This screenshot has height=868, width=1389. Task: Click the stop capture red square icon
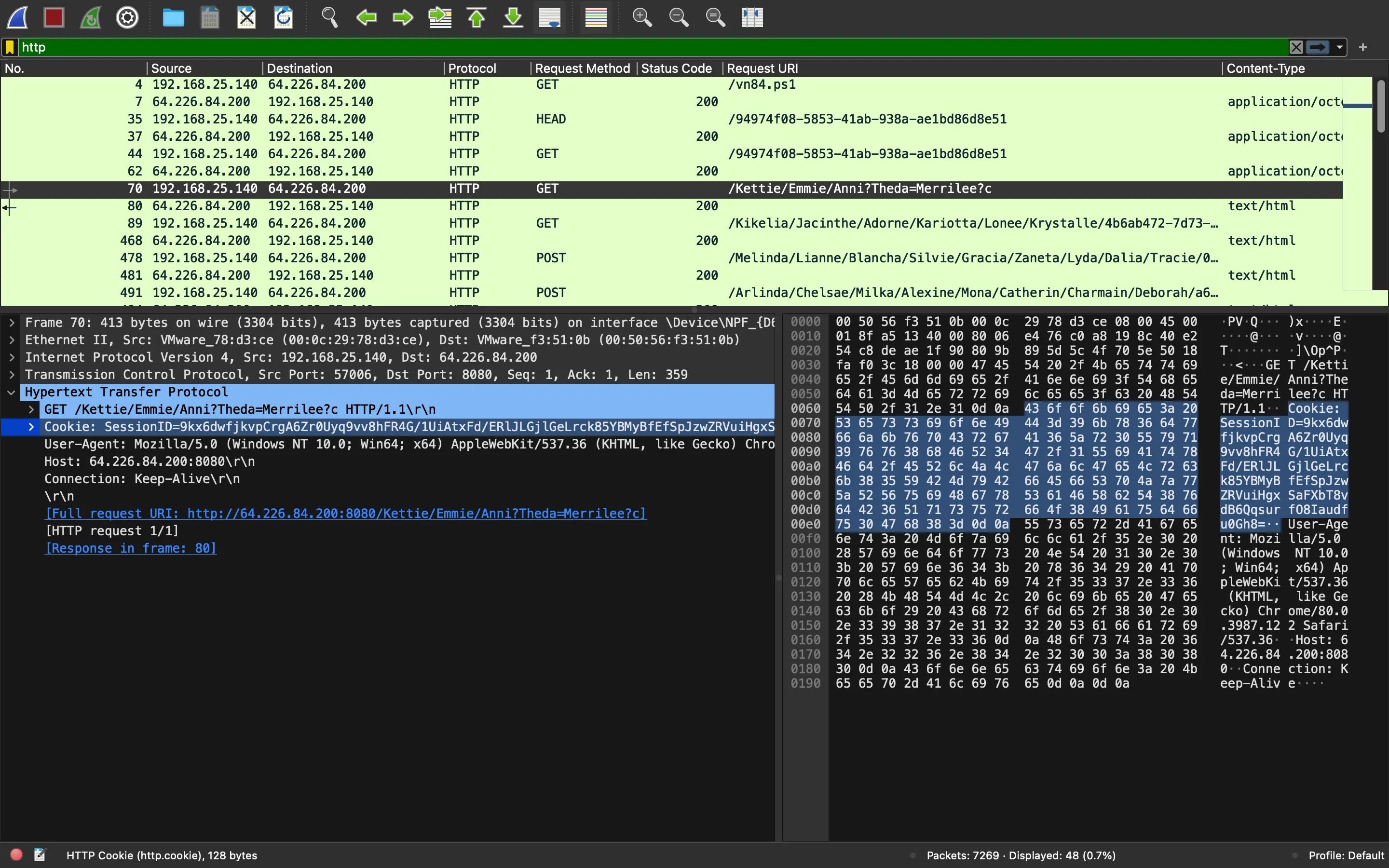pyautogui.click(x=55, y=17)
